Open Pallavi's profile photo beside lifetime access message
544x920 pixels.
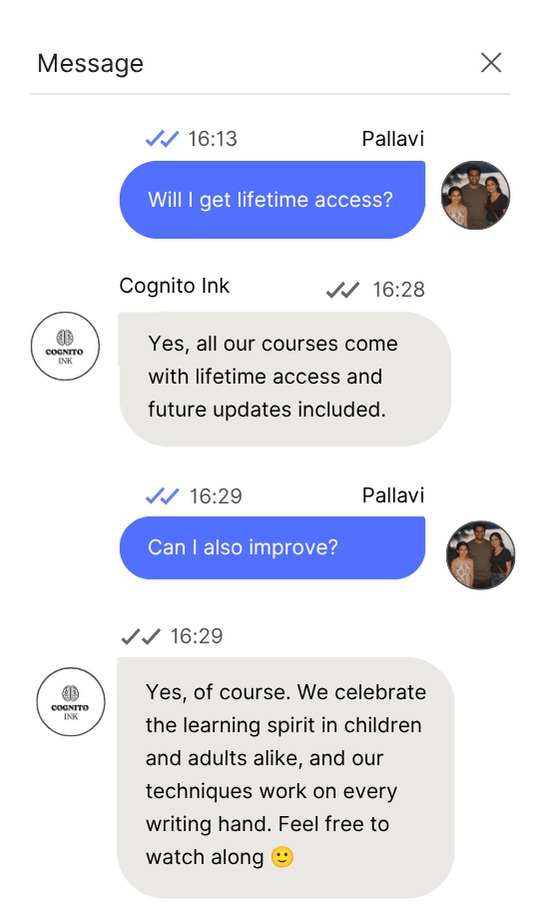tap(475, 195)
